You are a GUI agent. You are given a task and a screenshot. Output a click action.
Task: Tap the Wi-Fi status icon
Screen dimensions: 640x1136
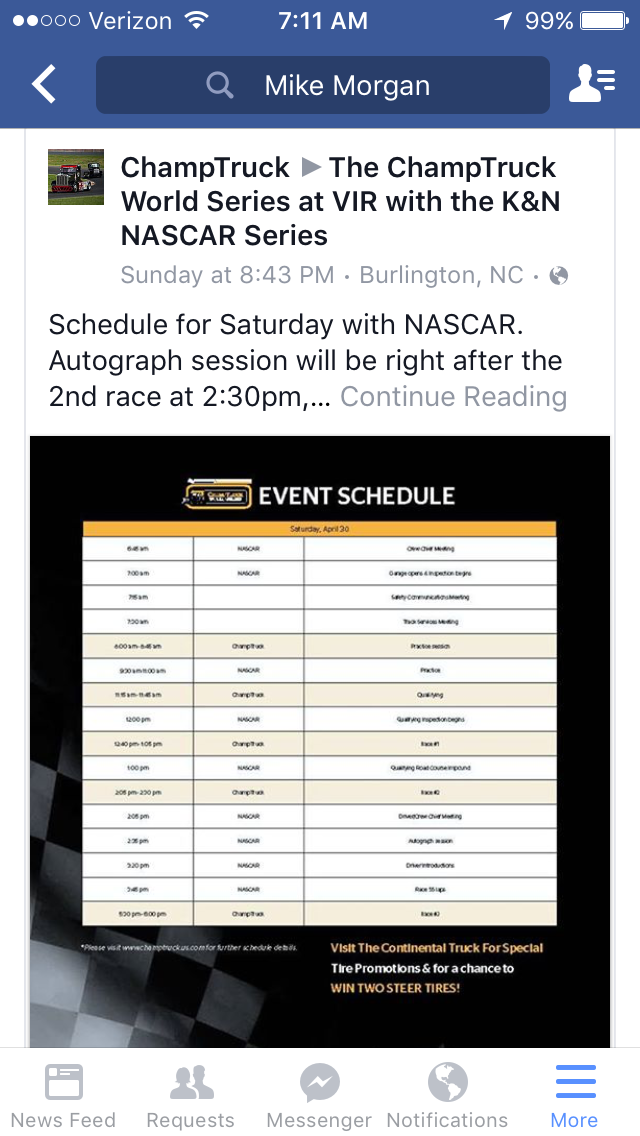tap(197, 21)
